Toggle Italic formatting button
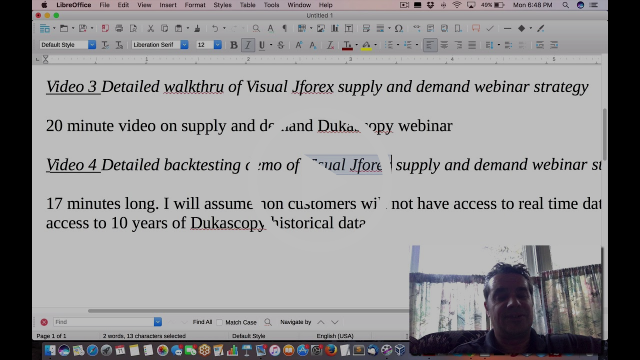The width and height of the screenshot is (640, 360). 248,45
